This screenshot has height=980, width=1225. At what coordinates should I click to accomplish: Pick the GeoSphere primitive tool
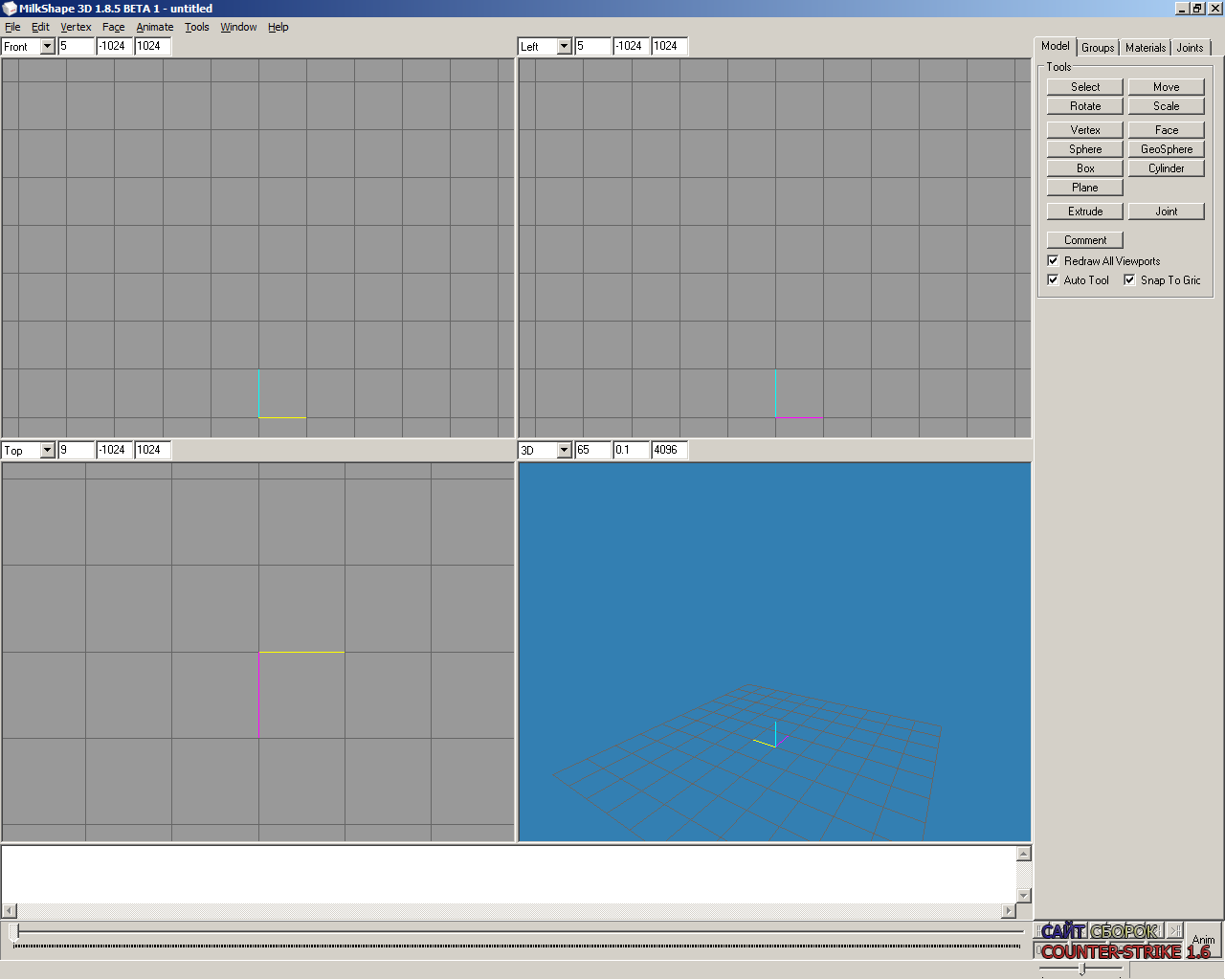click(x=1166, y=149)
